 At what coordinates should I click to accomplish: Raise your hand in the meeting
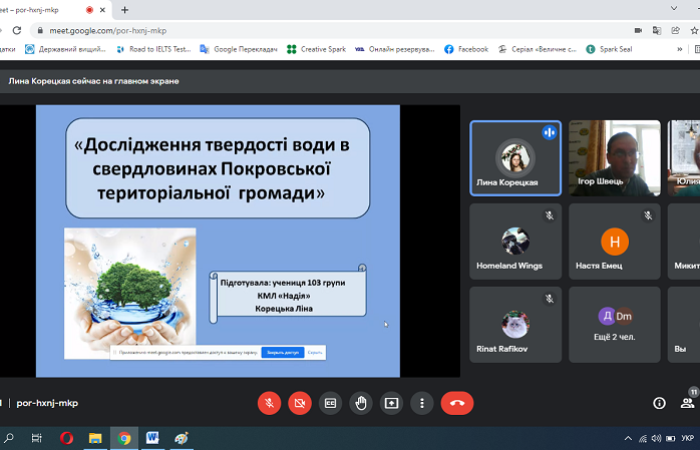361,403
